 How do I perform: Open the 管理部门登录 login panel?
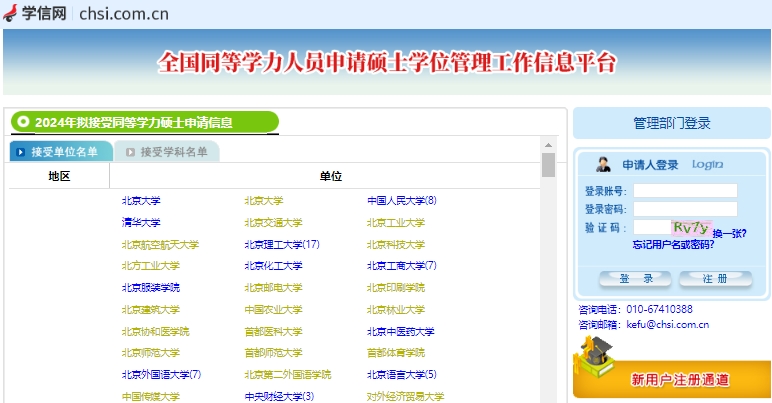coord(672,123)
